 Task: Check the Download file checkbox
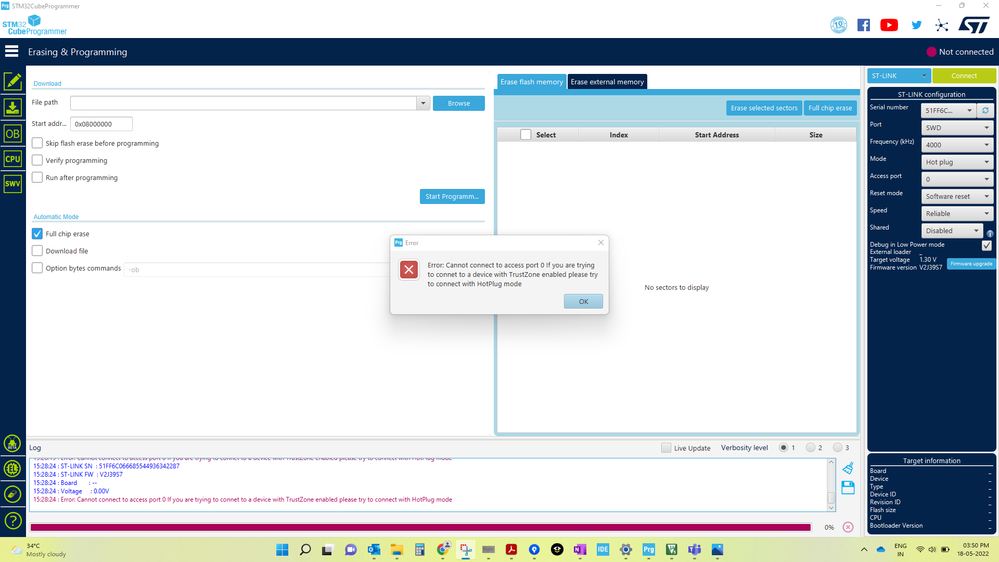click(x=38, y=250)
